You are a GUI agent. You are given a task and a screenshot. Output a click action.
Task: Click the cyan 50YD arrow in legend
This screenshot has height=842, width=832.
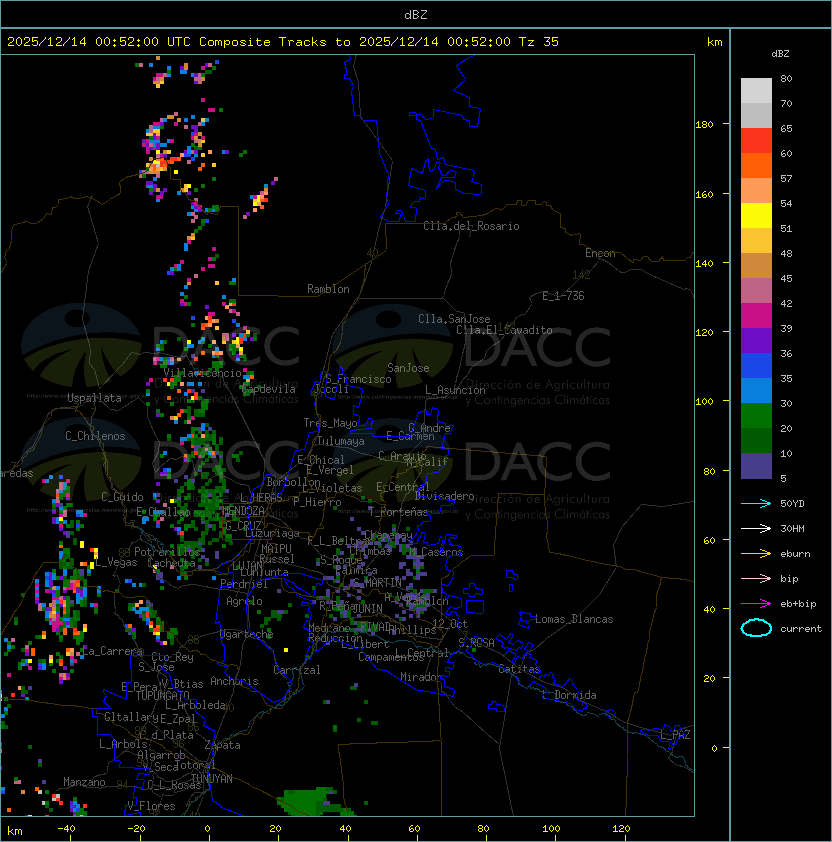point(756,503)
